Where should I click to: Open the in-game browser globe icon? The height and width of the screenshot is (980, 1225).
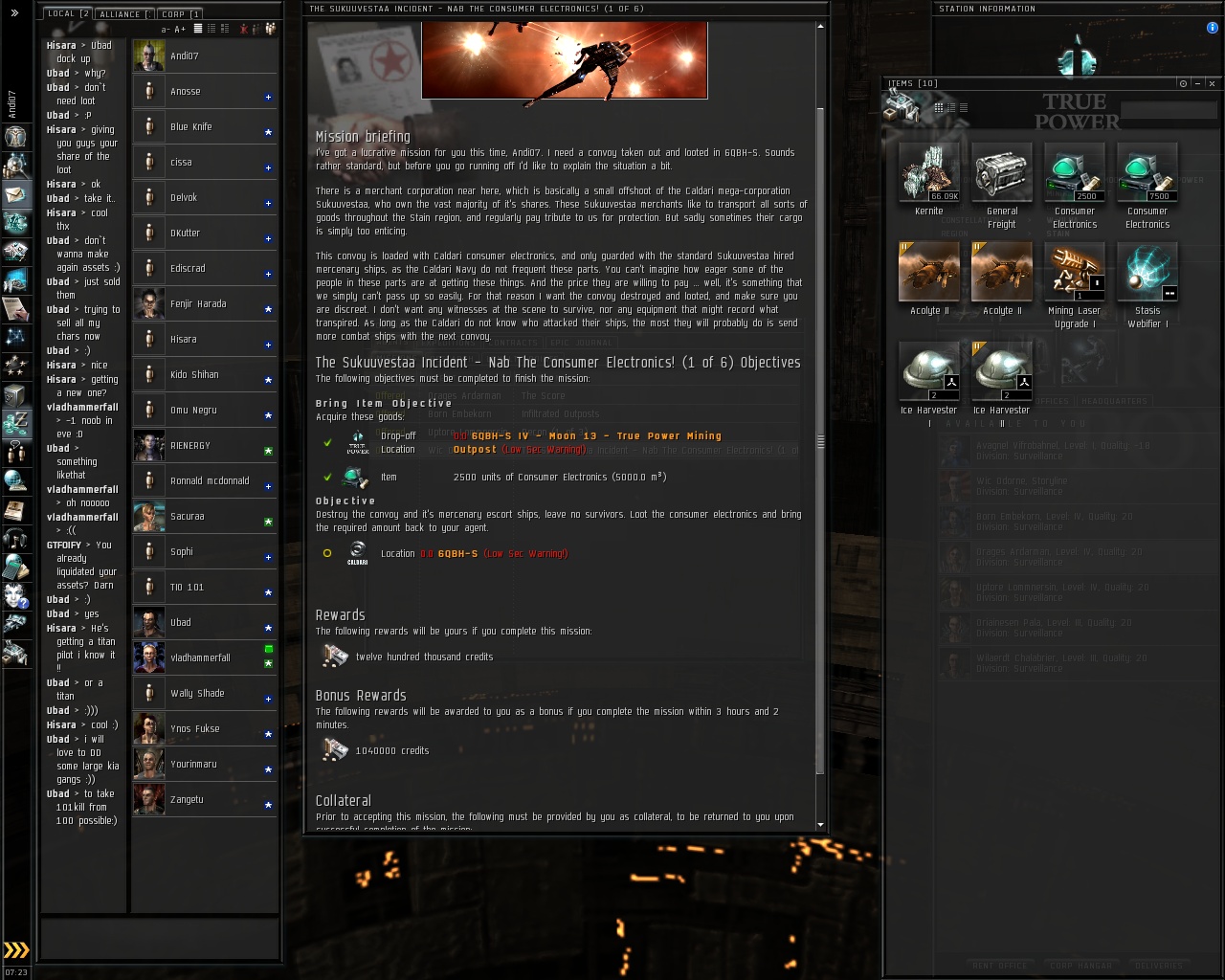(14, 480)
